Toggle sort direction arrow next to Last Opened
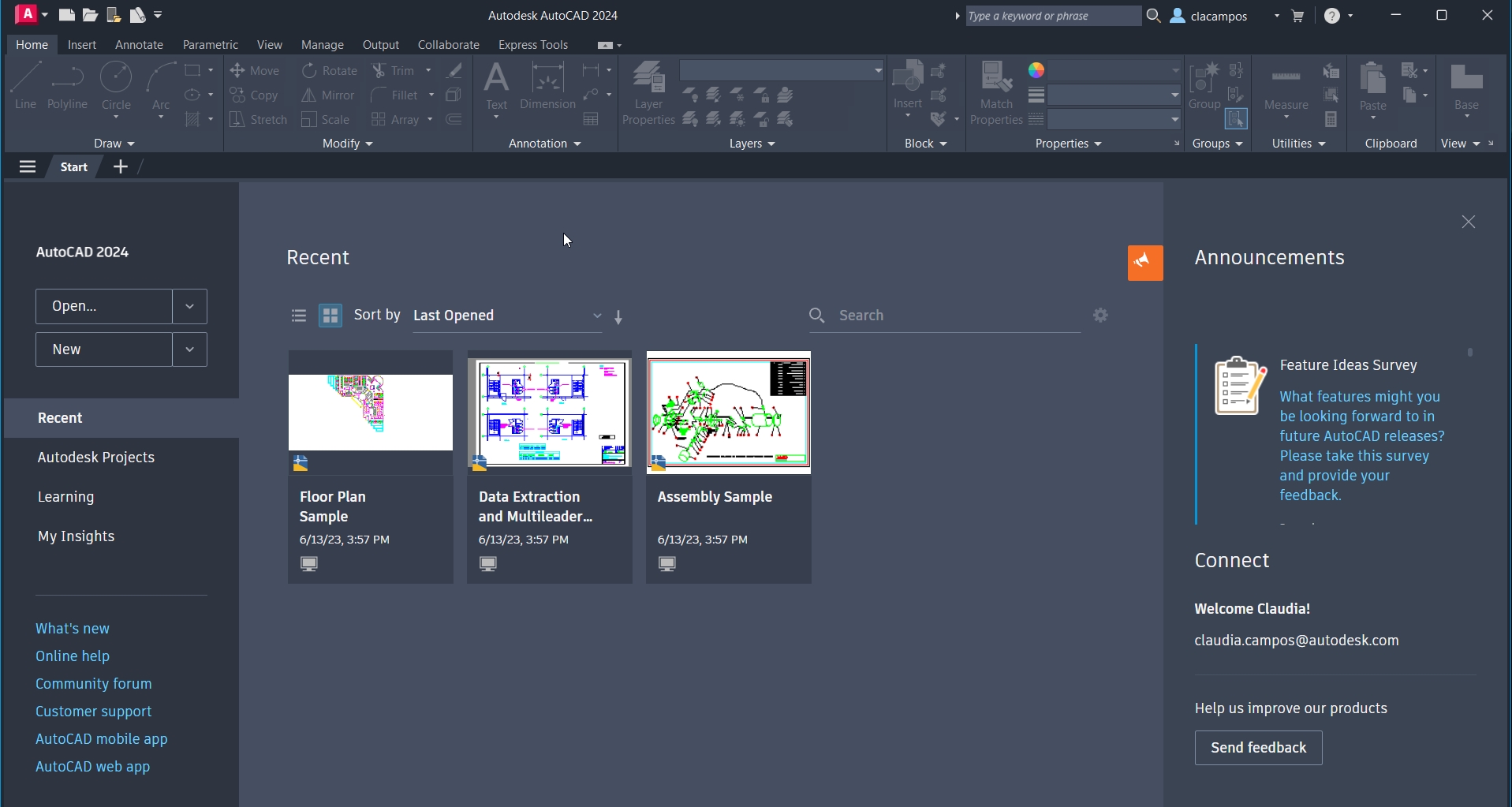This screenshot has width=1512, height=807. click(x=619, y=316)
